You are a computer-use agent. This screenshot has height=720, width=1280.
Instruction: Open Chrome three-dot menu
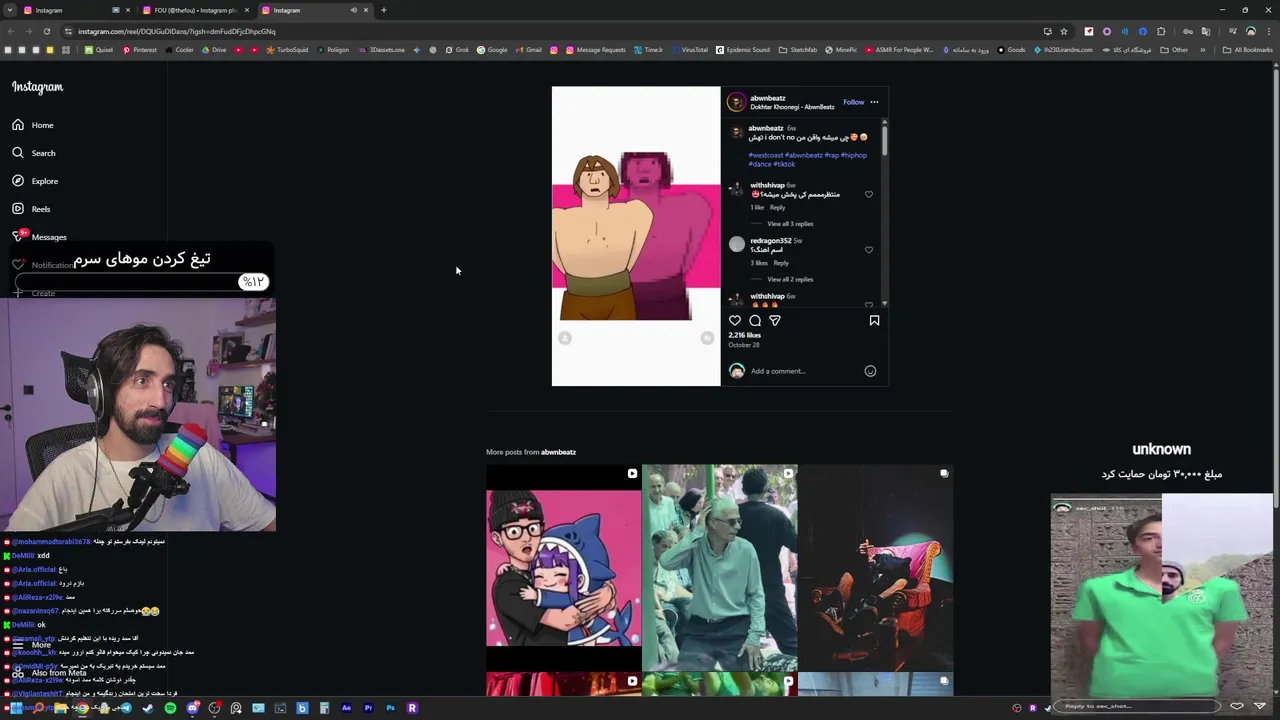click(x=1268, y=31)
